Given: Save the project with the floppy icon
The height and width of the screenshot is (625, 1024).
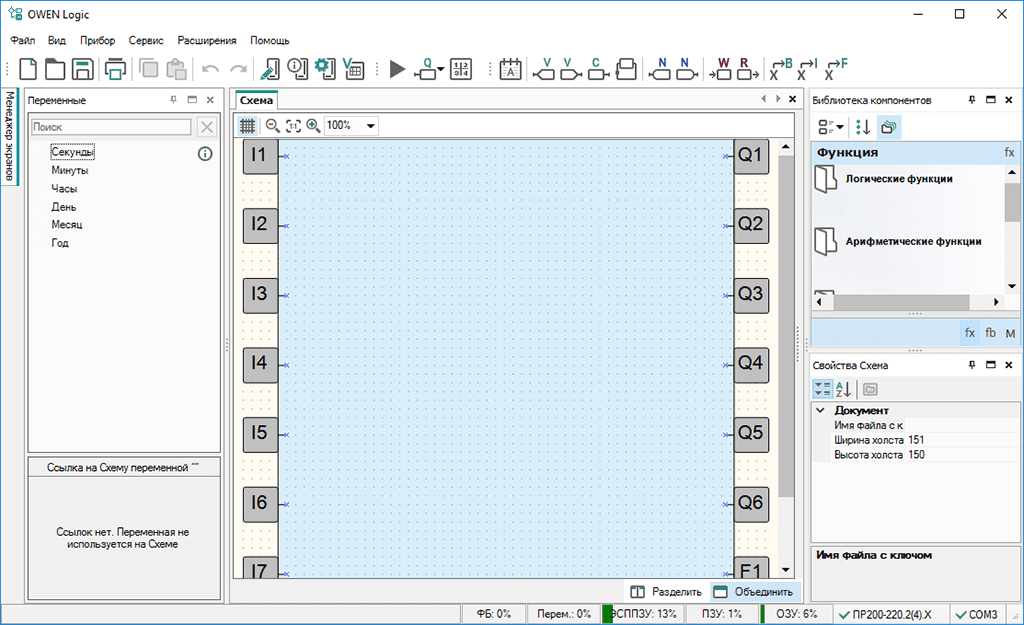Looking at the screenshot, I should click(82, 69).
